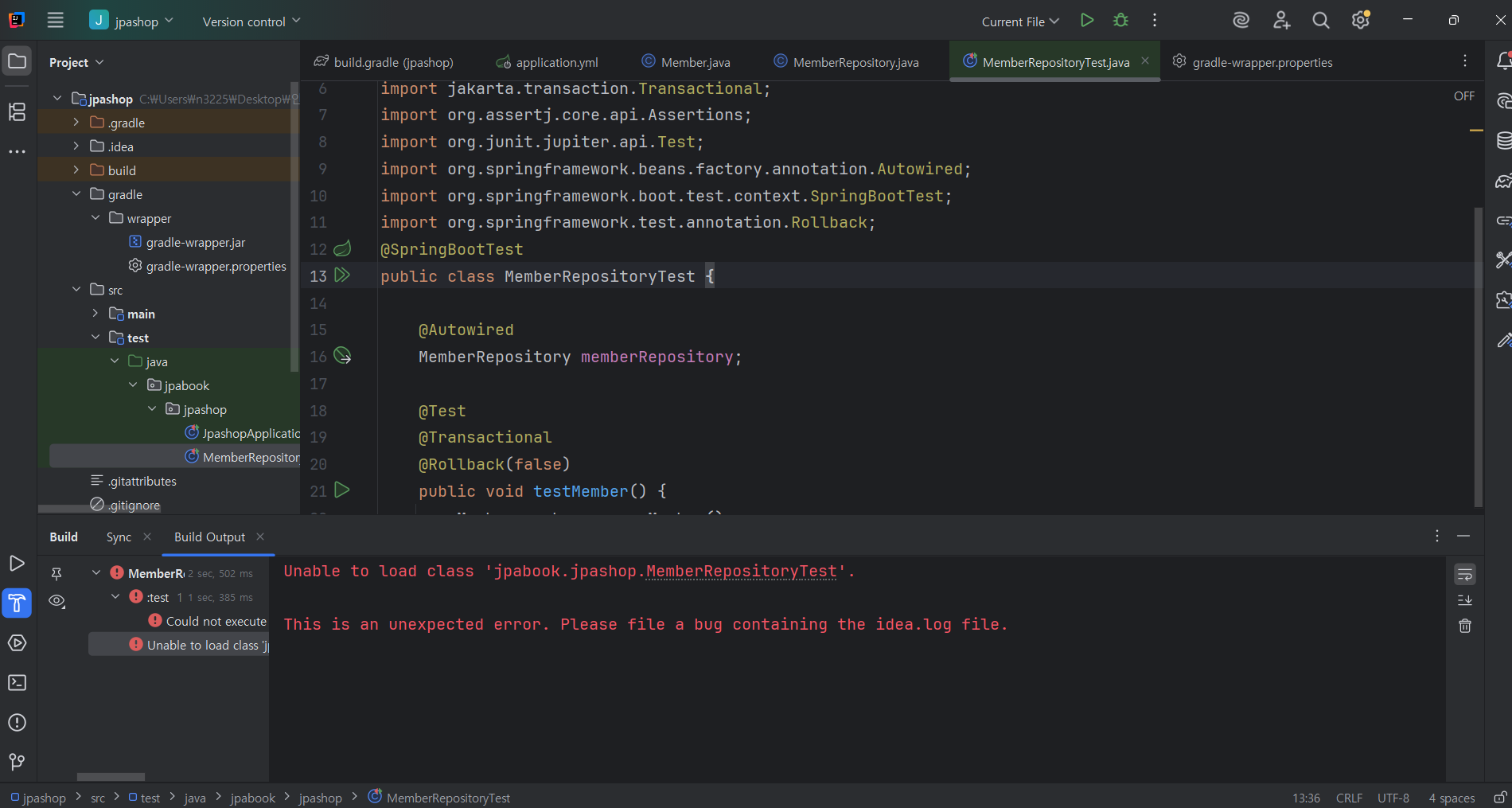Open the Terminal tool window
This screenshot has width=1512, height=808.
[x=17, y=683]
